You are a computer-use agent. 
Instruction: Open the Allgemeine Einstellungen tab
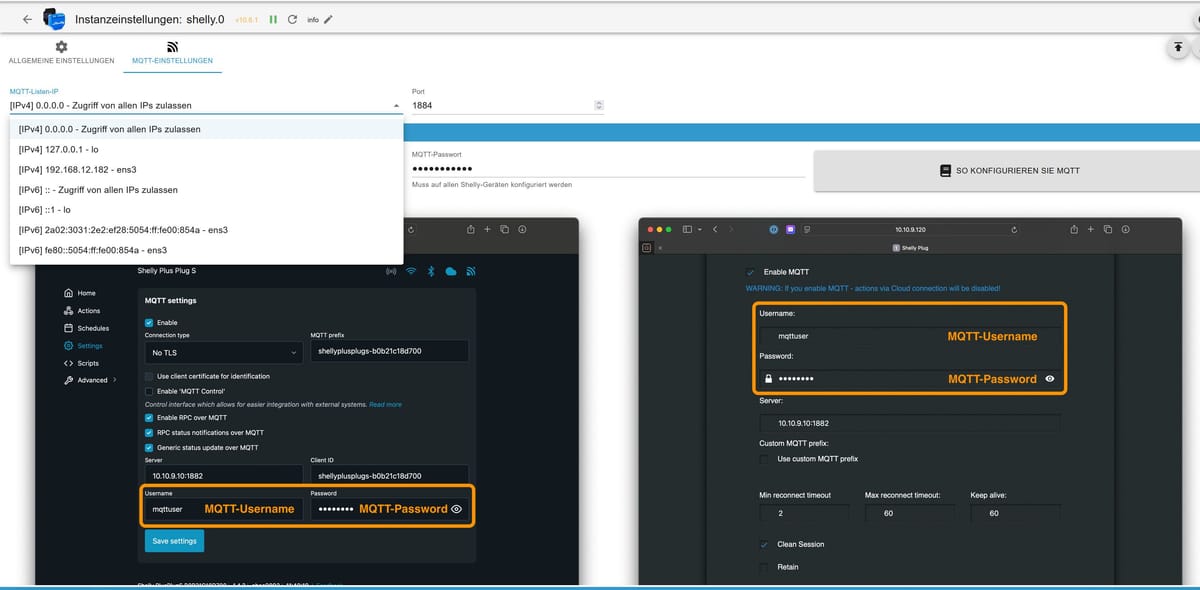pyautogui.click(x=61, y=53)
